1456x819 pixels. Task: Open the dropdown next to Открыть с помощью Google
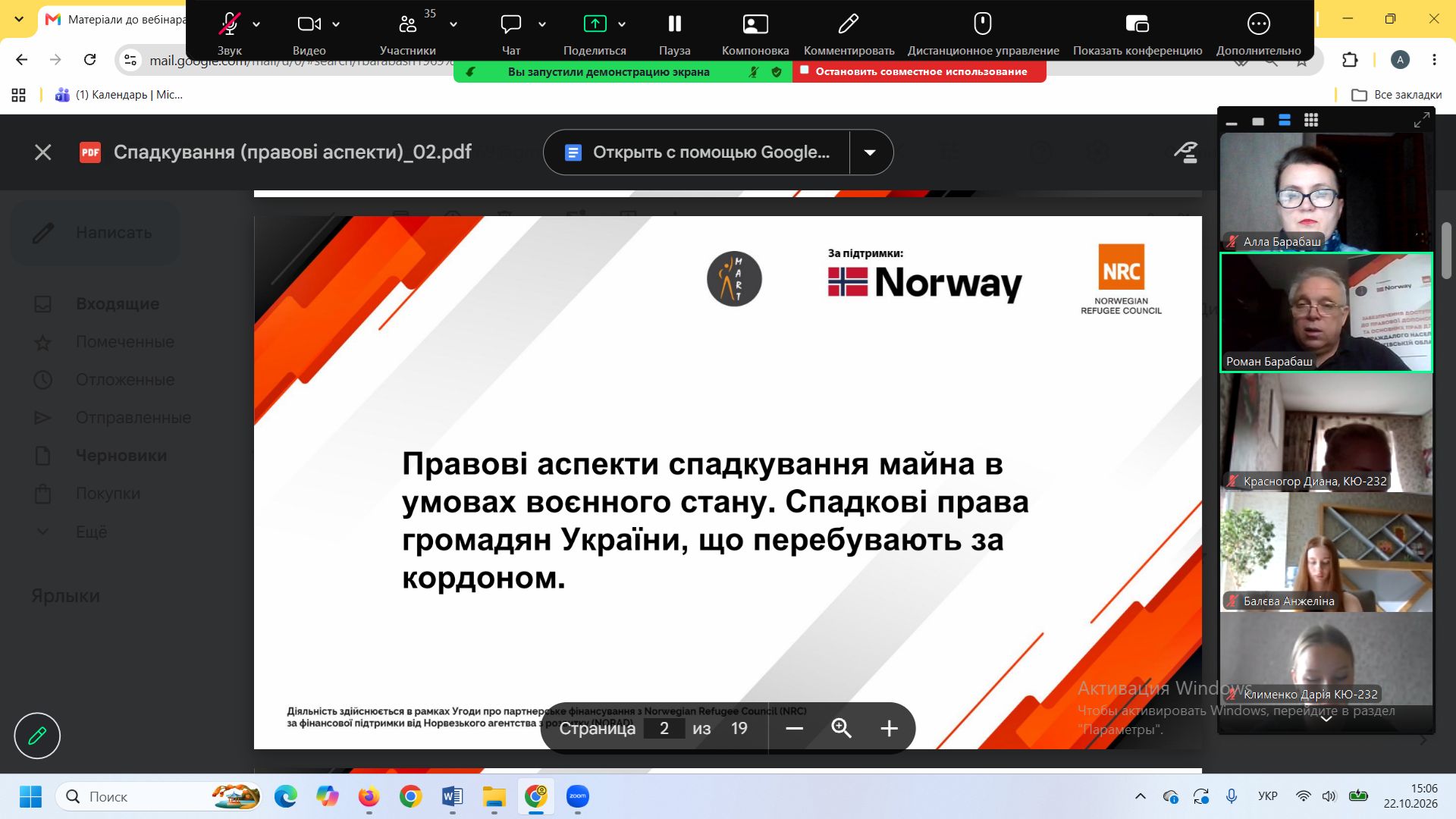(871, 152)
